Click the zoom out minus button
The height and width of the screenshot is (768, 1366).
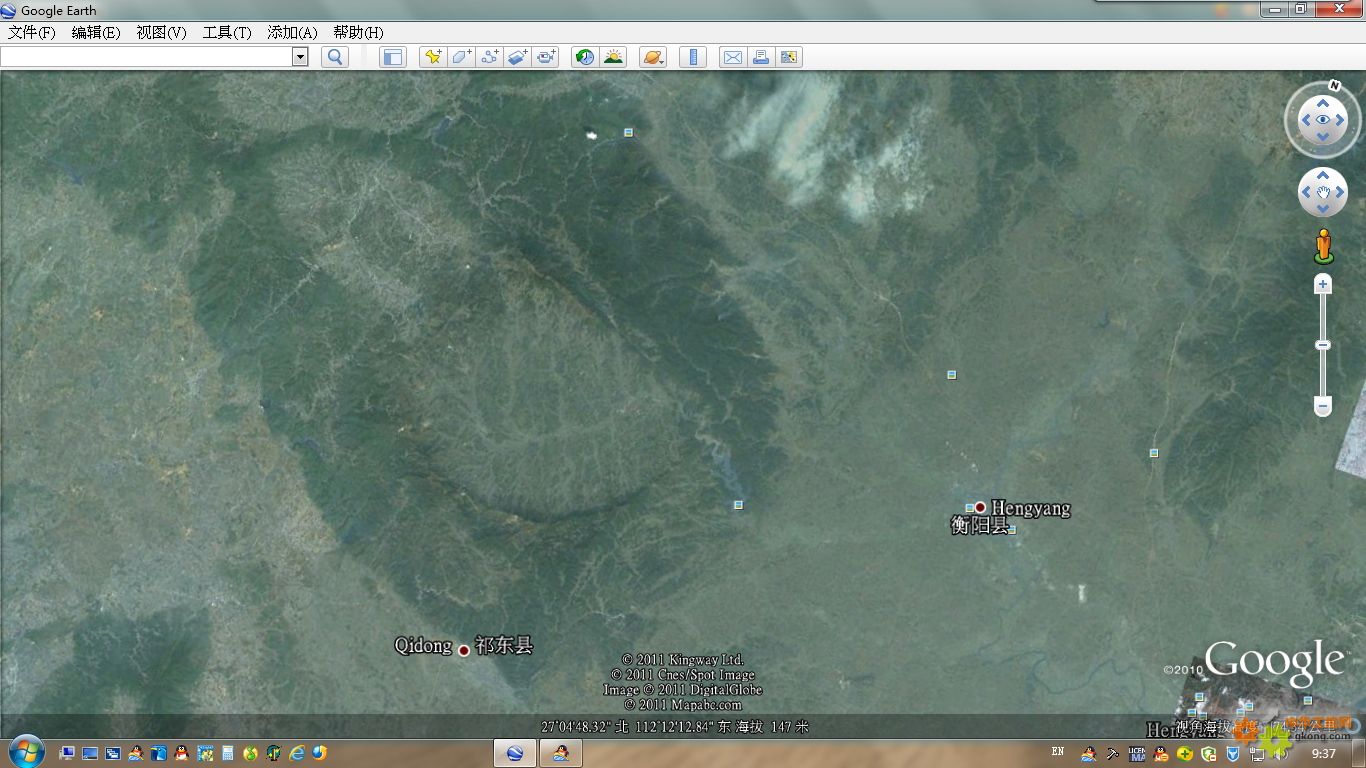point(1323,406)
